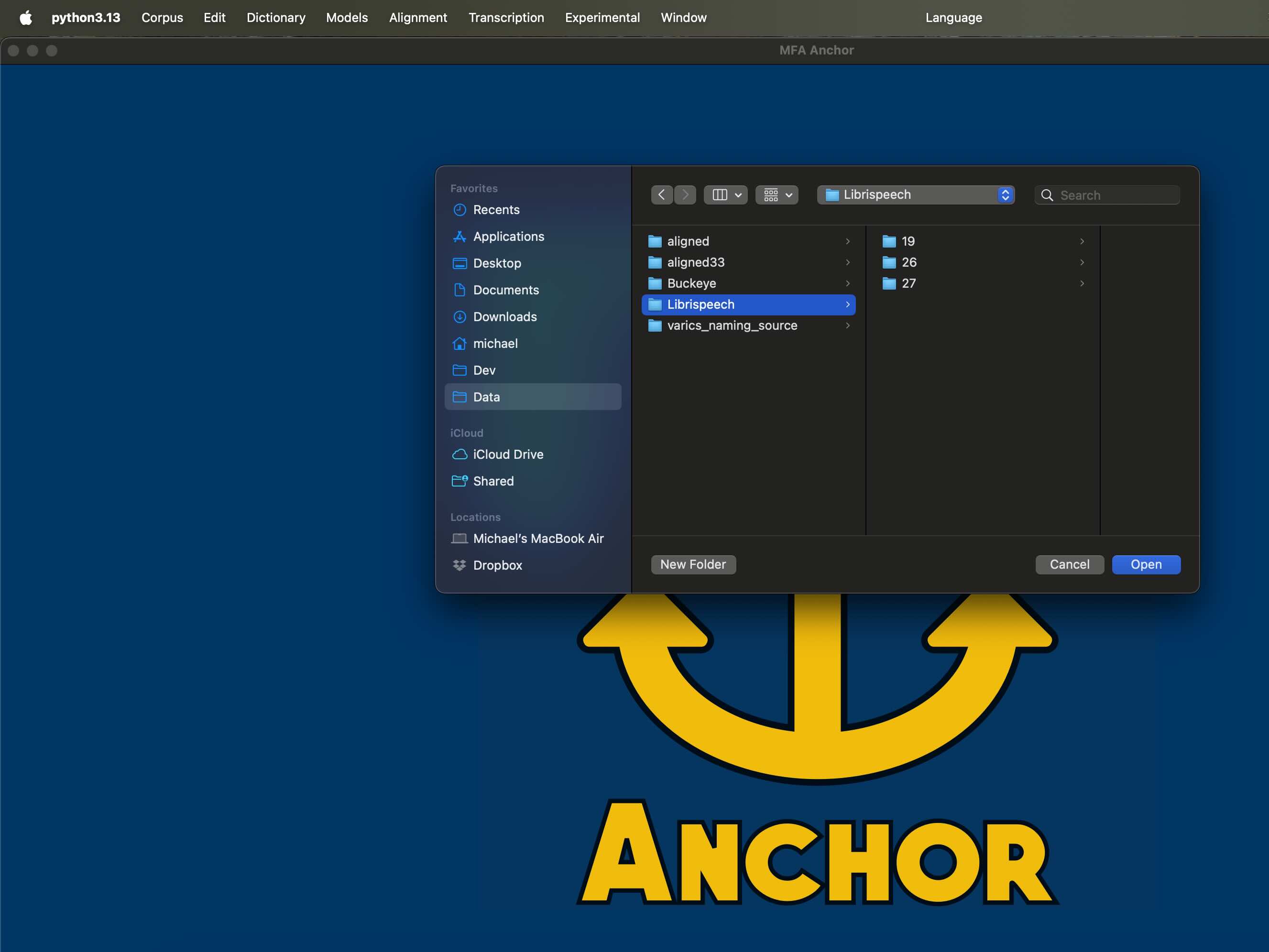The image size is (1269, 952).
Task: Go back in the file dialog
Action: [662, 195]
